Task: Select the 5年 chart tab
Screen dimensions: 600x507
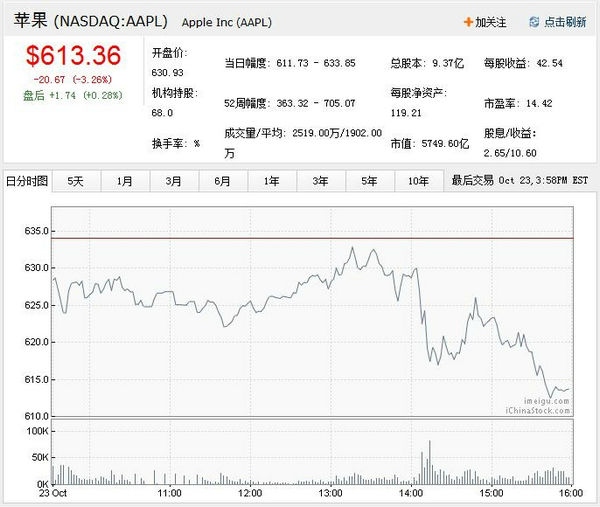Action: (370, 181)
